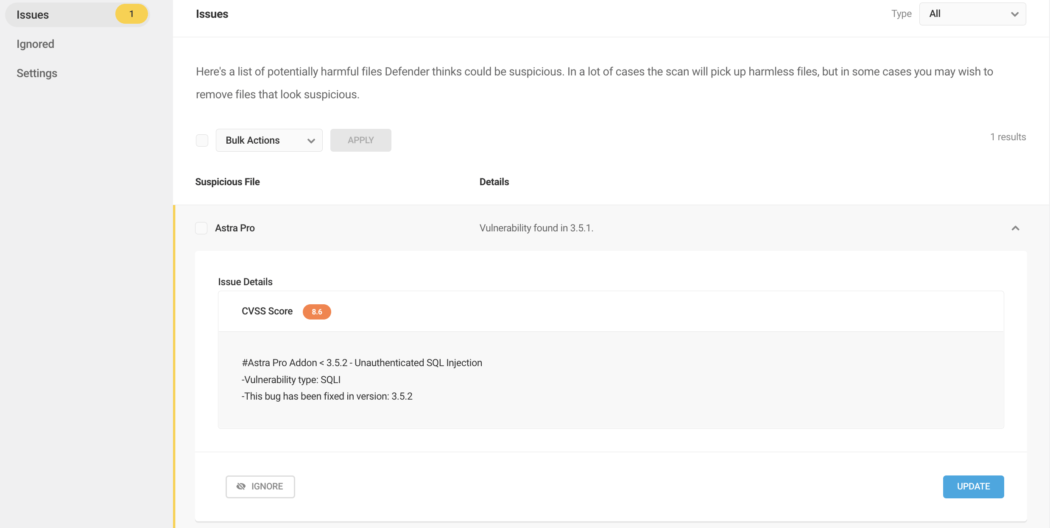1050x528 pixels.
Task: Click the Issue Details section label
Action: [x=245, y=281]
